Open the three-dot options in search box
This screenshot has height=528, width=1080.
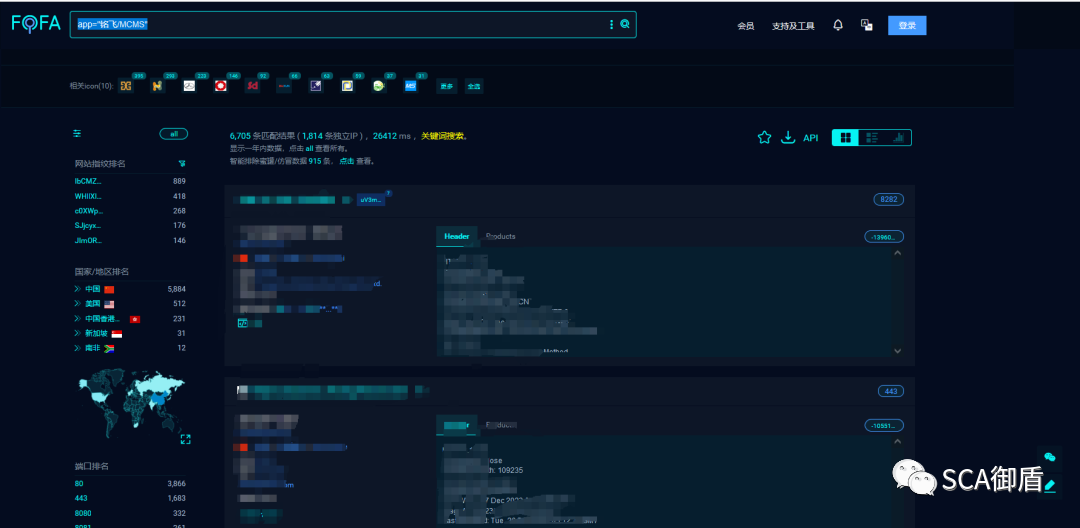[x=611, y=24]
